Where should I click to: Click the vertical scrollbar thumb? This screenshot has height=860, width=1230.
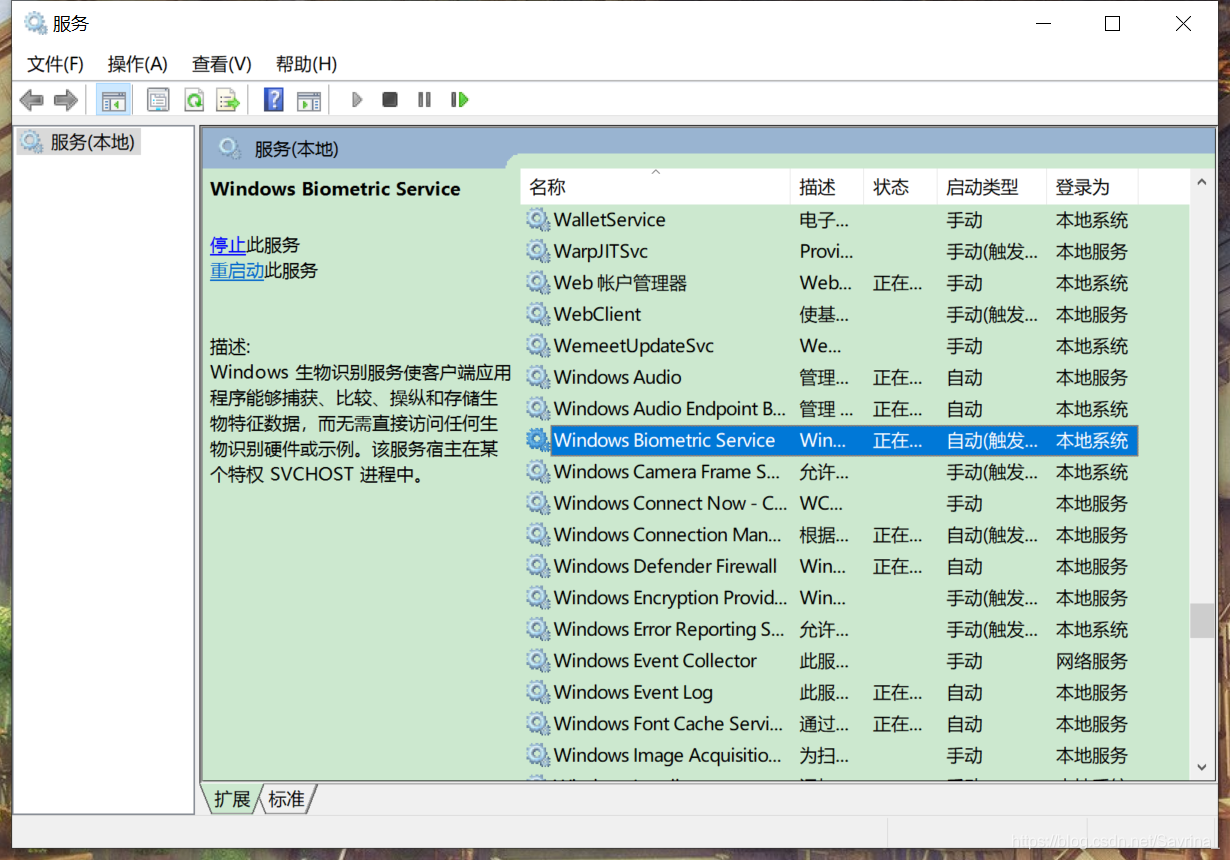[x=1202, y=621]
